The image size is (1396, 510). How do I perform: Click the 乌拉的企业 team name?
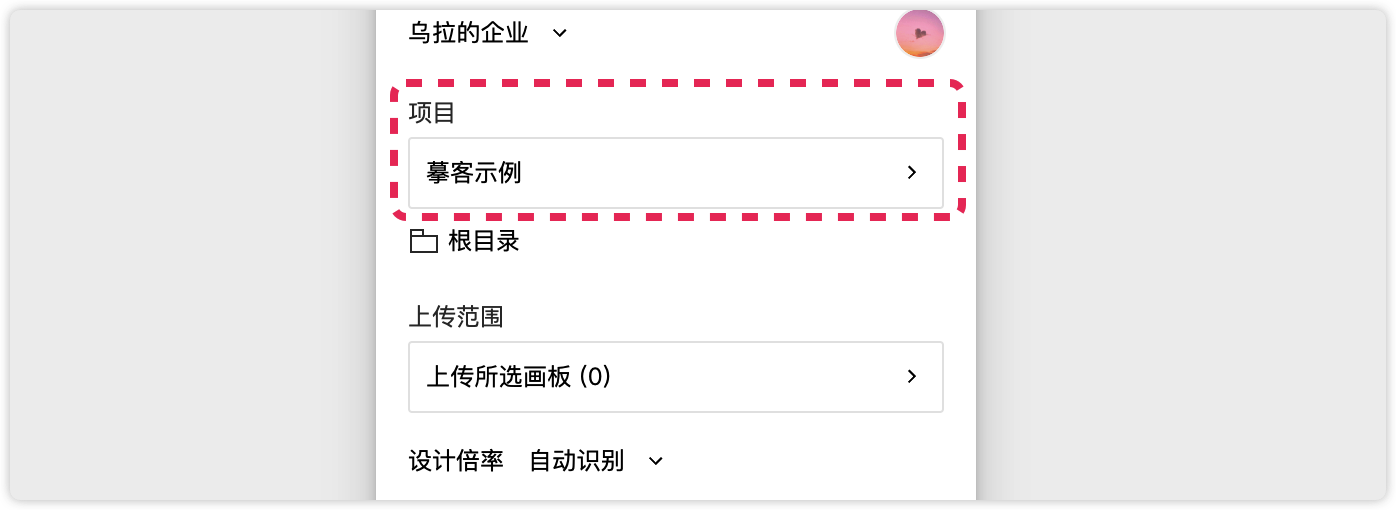point(468,33)
